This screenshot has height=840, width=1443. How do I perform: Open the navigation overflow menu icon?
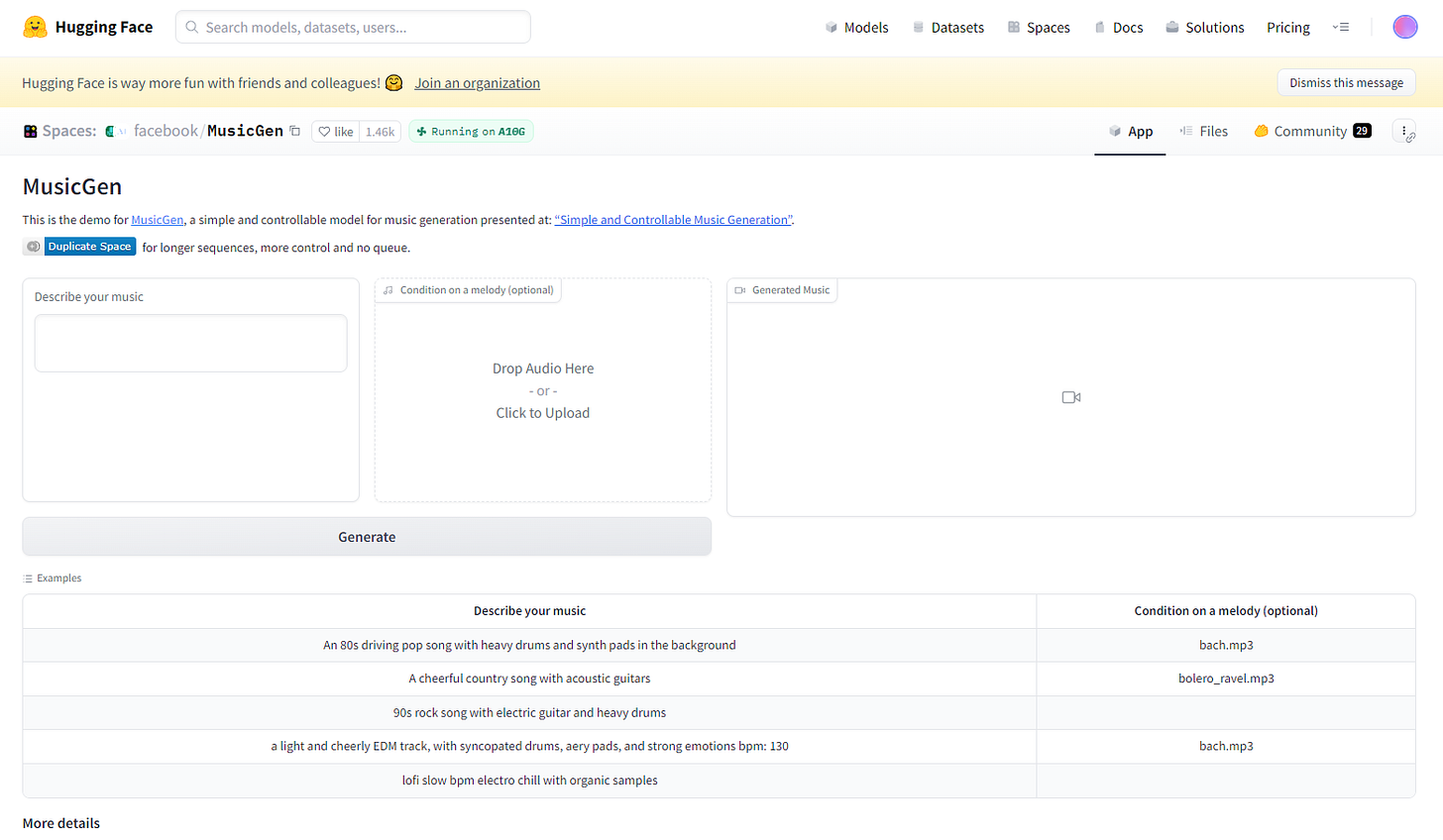click(x=1341, y=27)
